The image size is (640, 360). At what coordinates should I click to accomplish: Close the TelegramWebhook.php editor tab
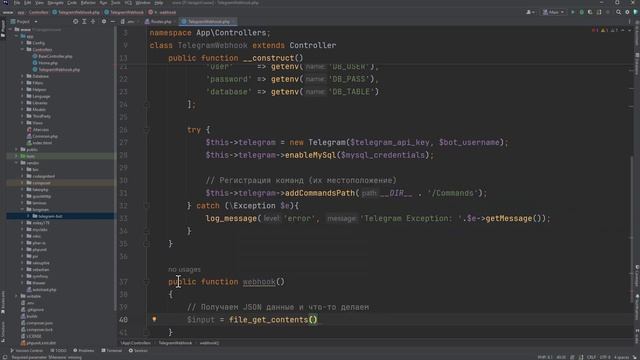tap(234, 22)
